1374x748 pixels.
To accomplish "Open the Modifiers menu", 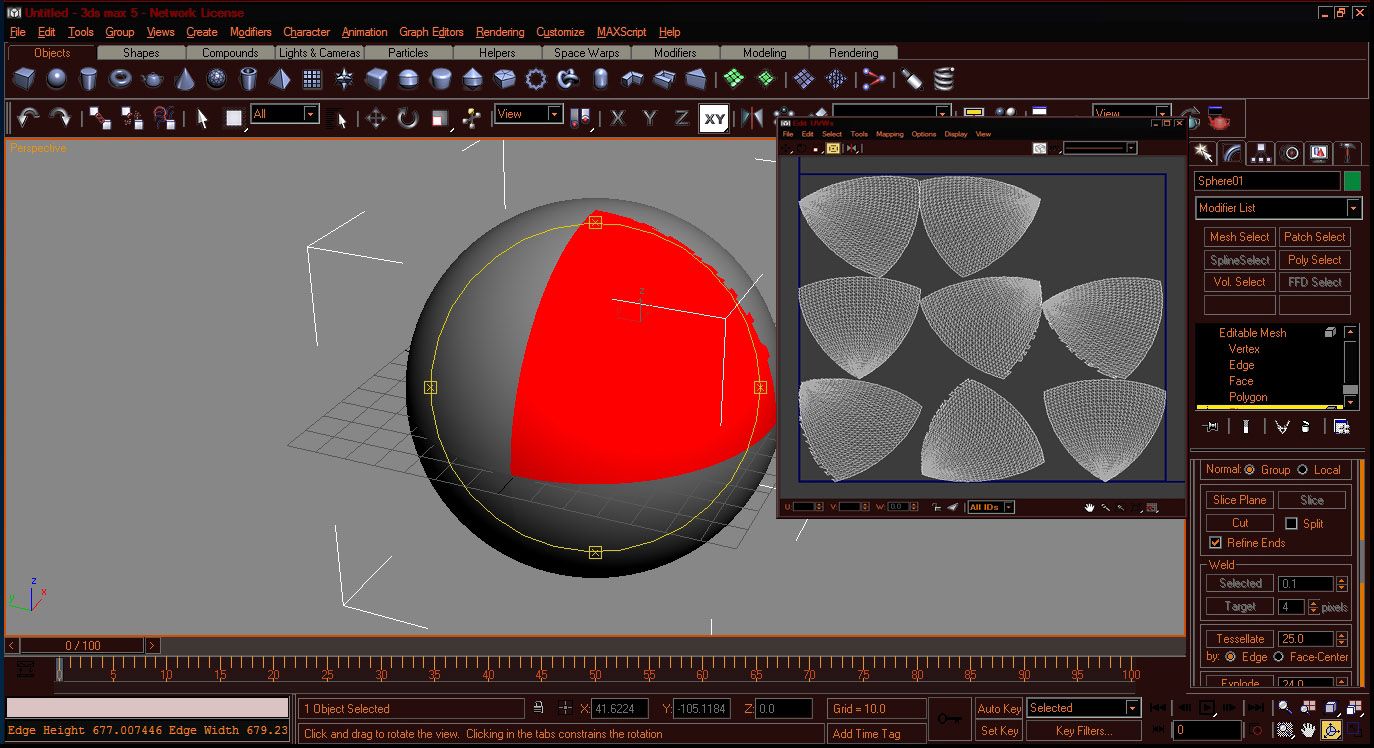I will coord(250,32).
